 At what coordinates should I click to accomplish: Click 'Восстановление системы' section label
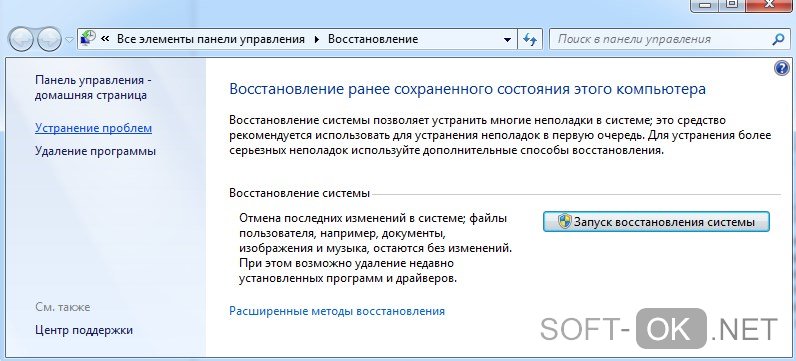(300, 193)
